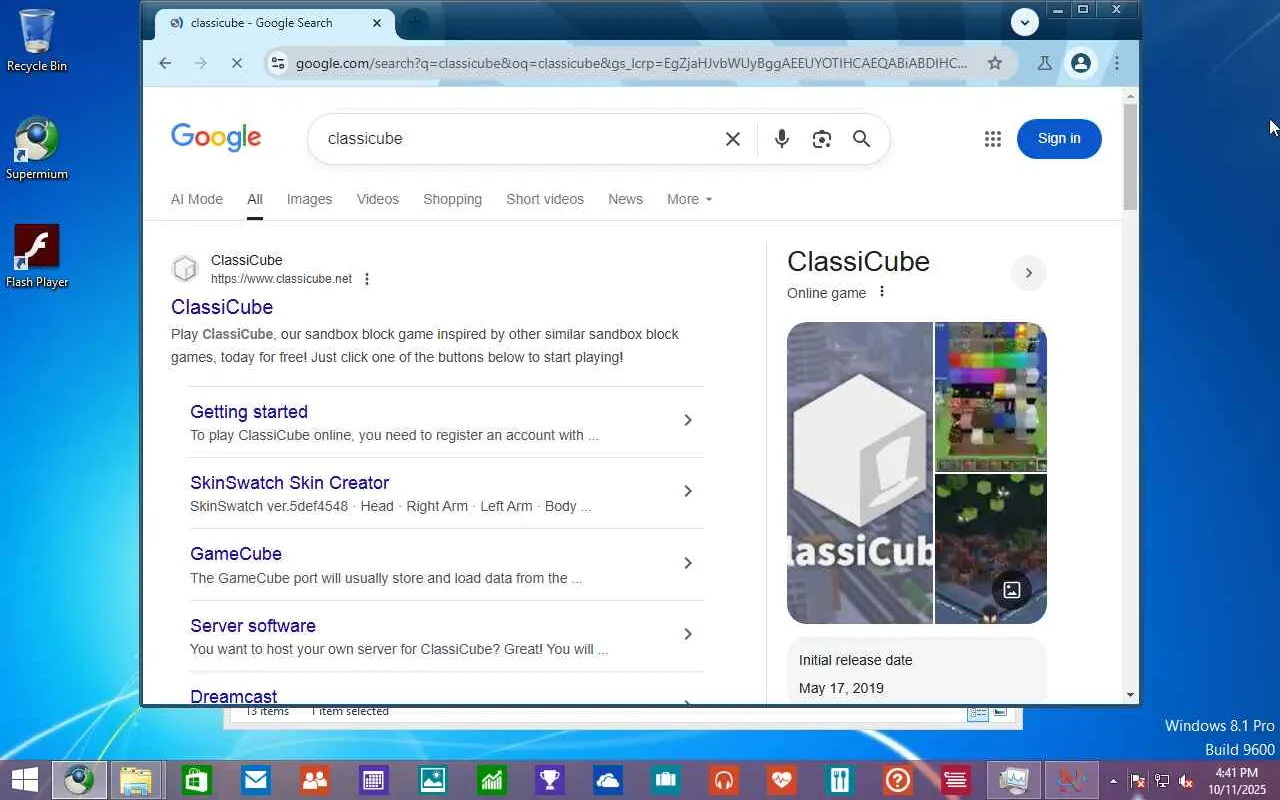This screenshot has width=1280, height=800.
Task: Click the ClassiCube site favicon
Action: (x=185, y=269)
